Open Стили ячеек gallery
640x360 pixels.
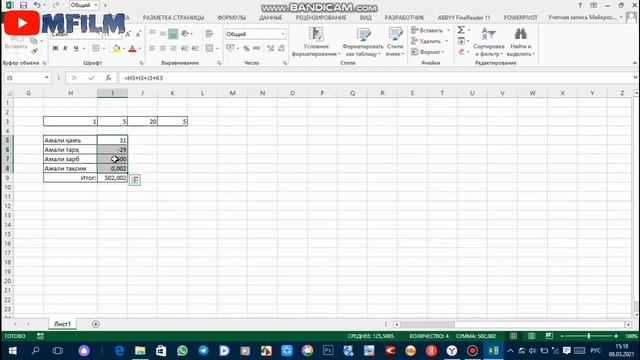(x=395, y=42)
